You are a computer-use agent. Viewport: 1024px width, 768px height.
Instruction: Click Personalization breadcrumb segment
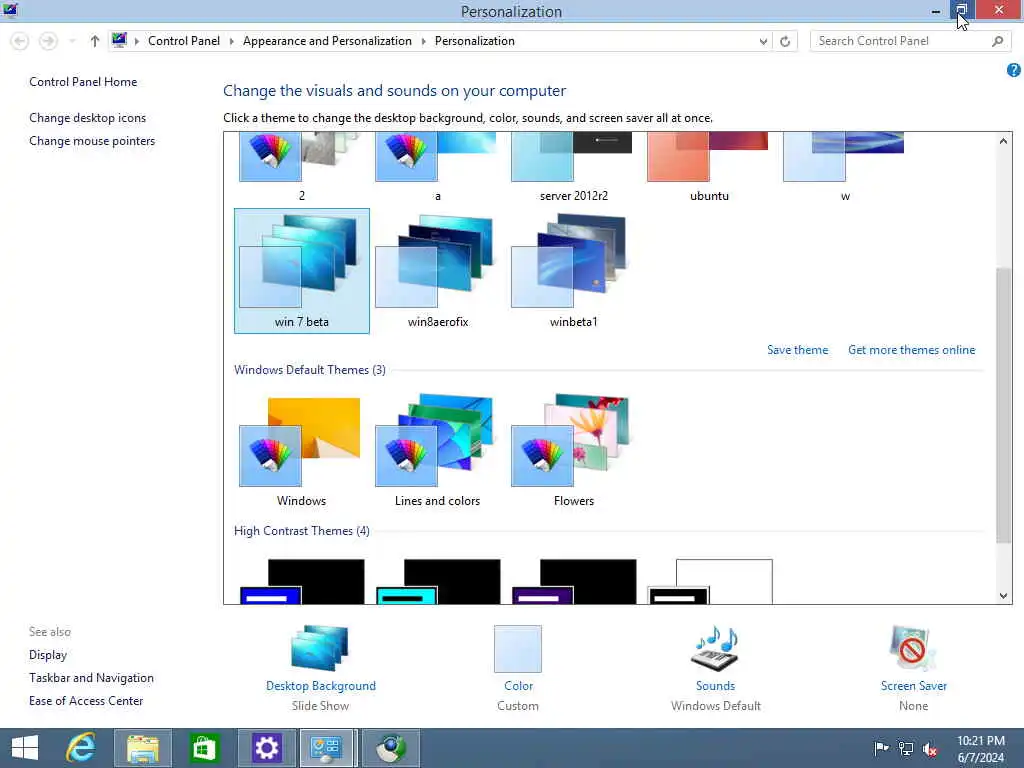tap(475, 40)
